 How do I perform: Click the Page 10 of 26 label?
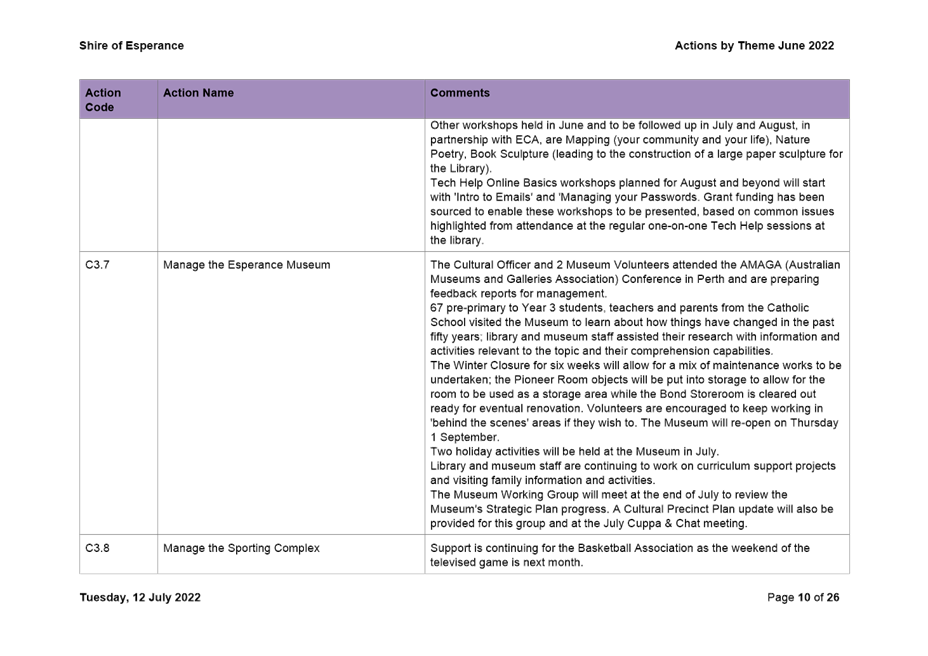point(804,596)
